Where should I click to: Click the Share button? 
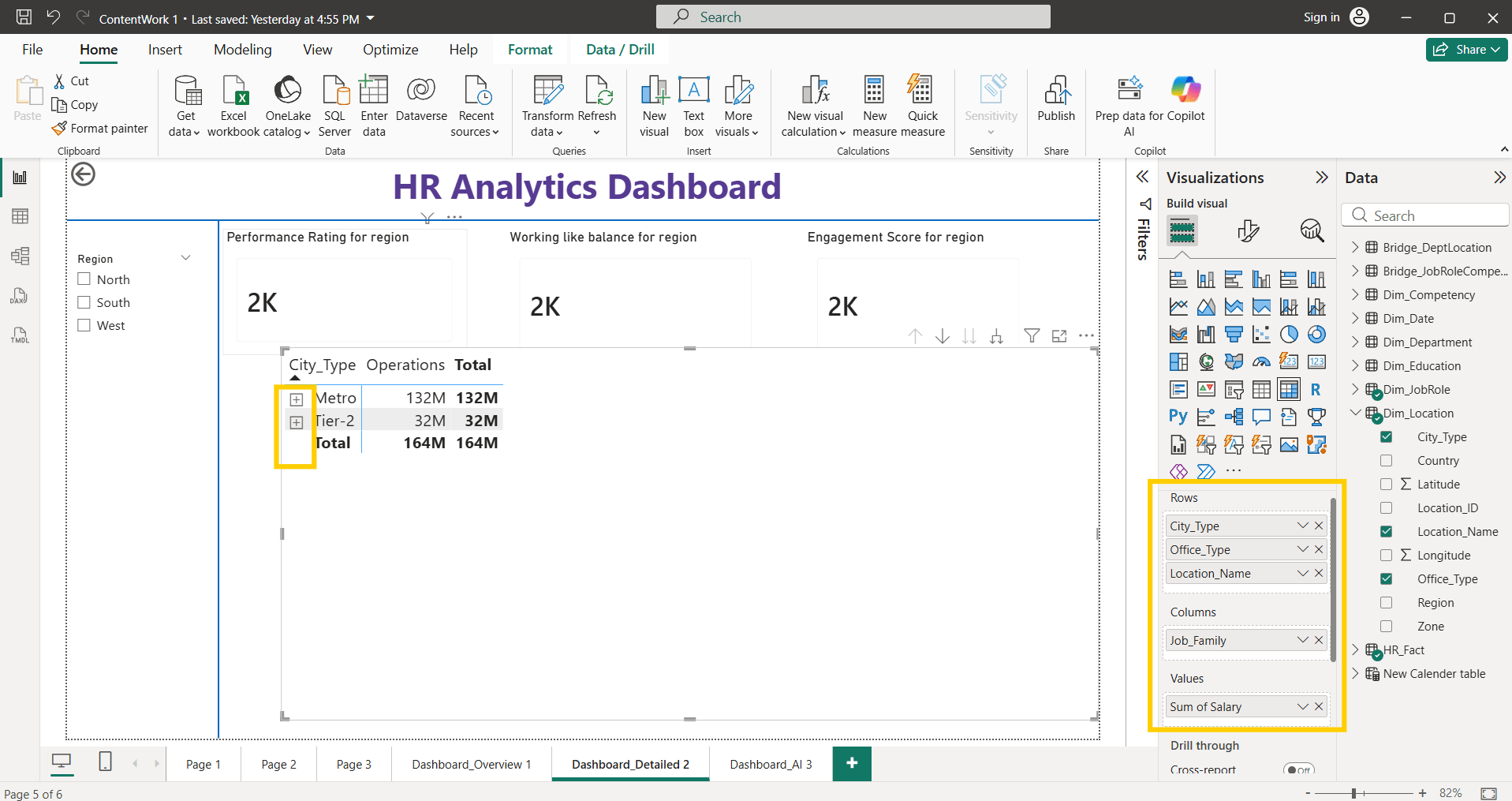[1466, 50]
